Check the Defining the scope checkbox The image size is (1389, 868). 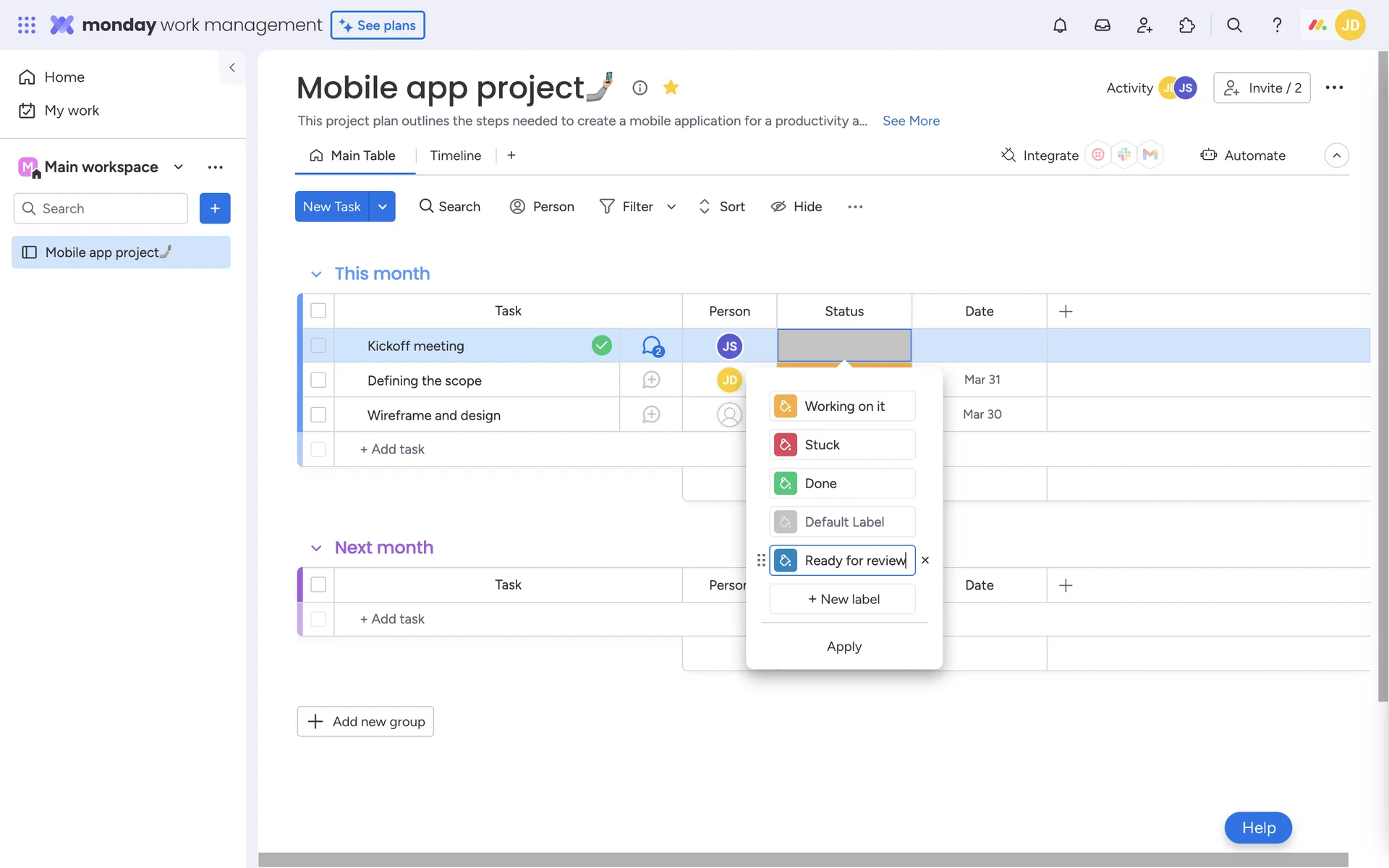point(318,380)
